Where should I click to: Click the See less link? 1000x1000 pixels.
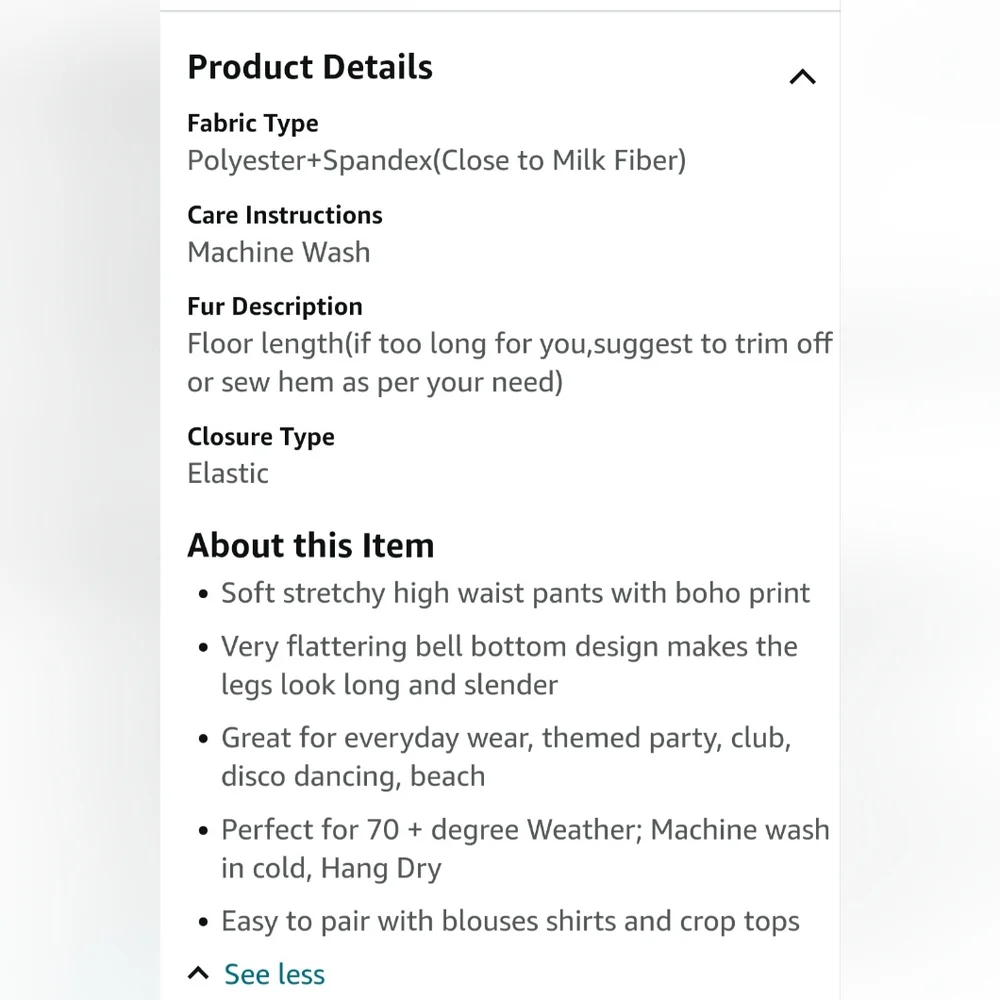click(274, 974)
